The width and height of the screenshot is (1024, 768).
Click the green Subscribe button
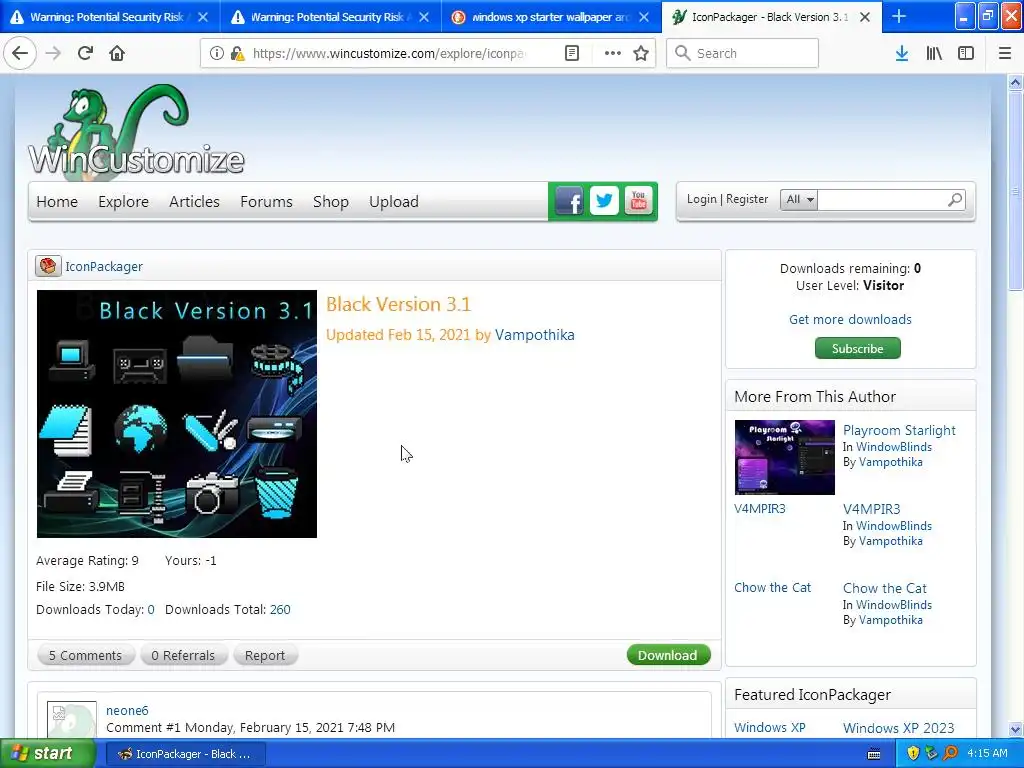tap(857, 348)
